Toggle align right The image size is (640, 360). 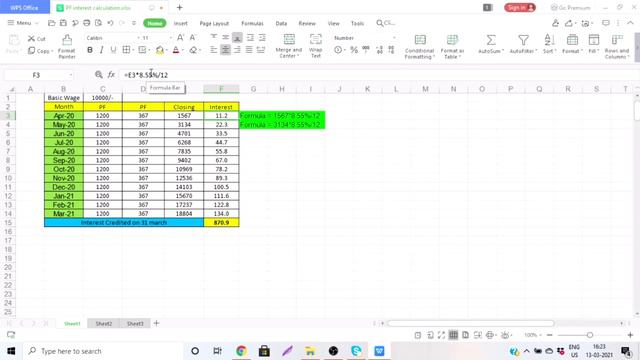[x=237, y=50]
